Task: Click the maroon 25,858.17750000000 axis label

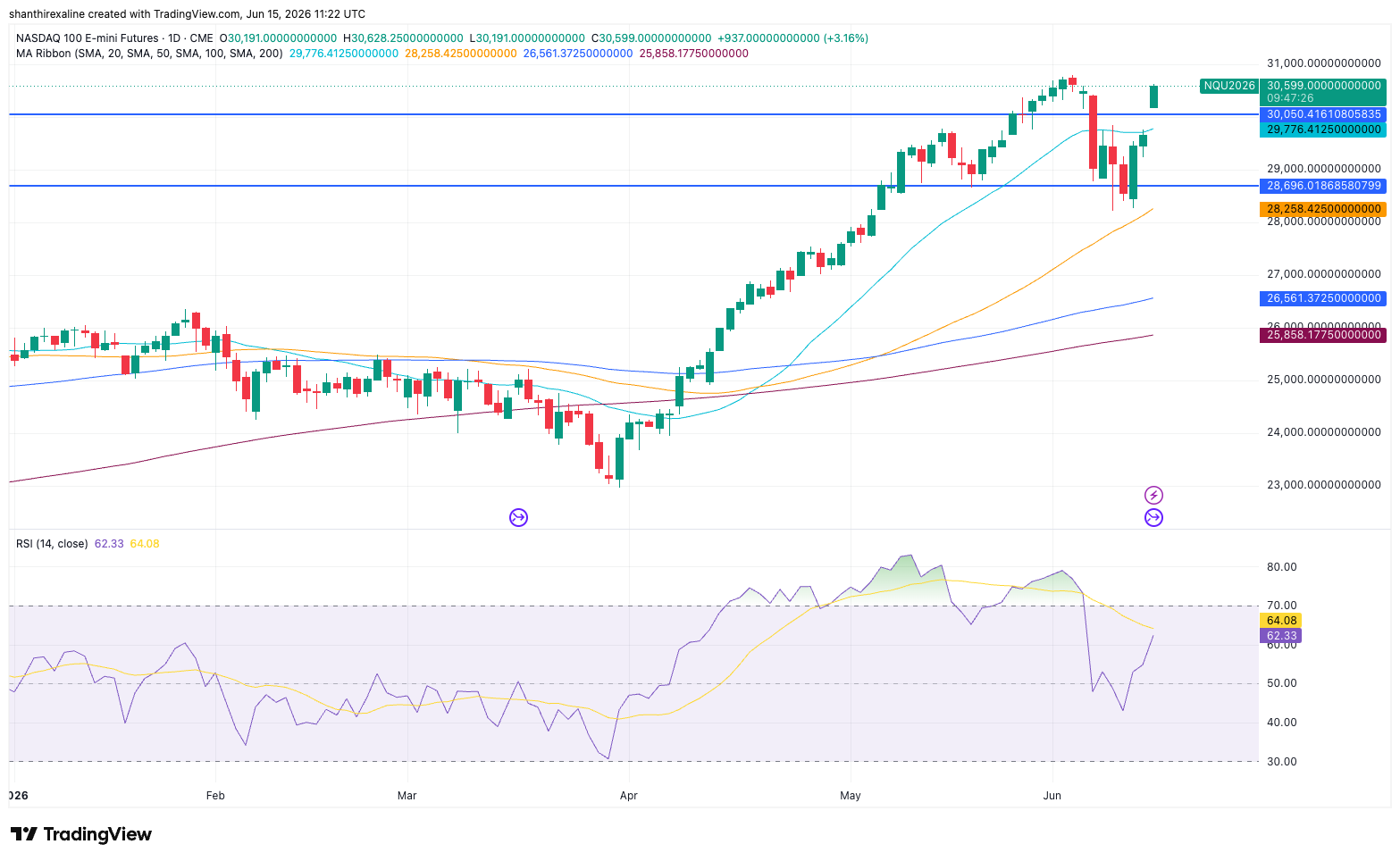Action: (x=1323, y=335)
